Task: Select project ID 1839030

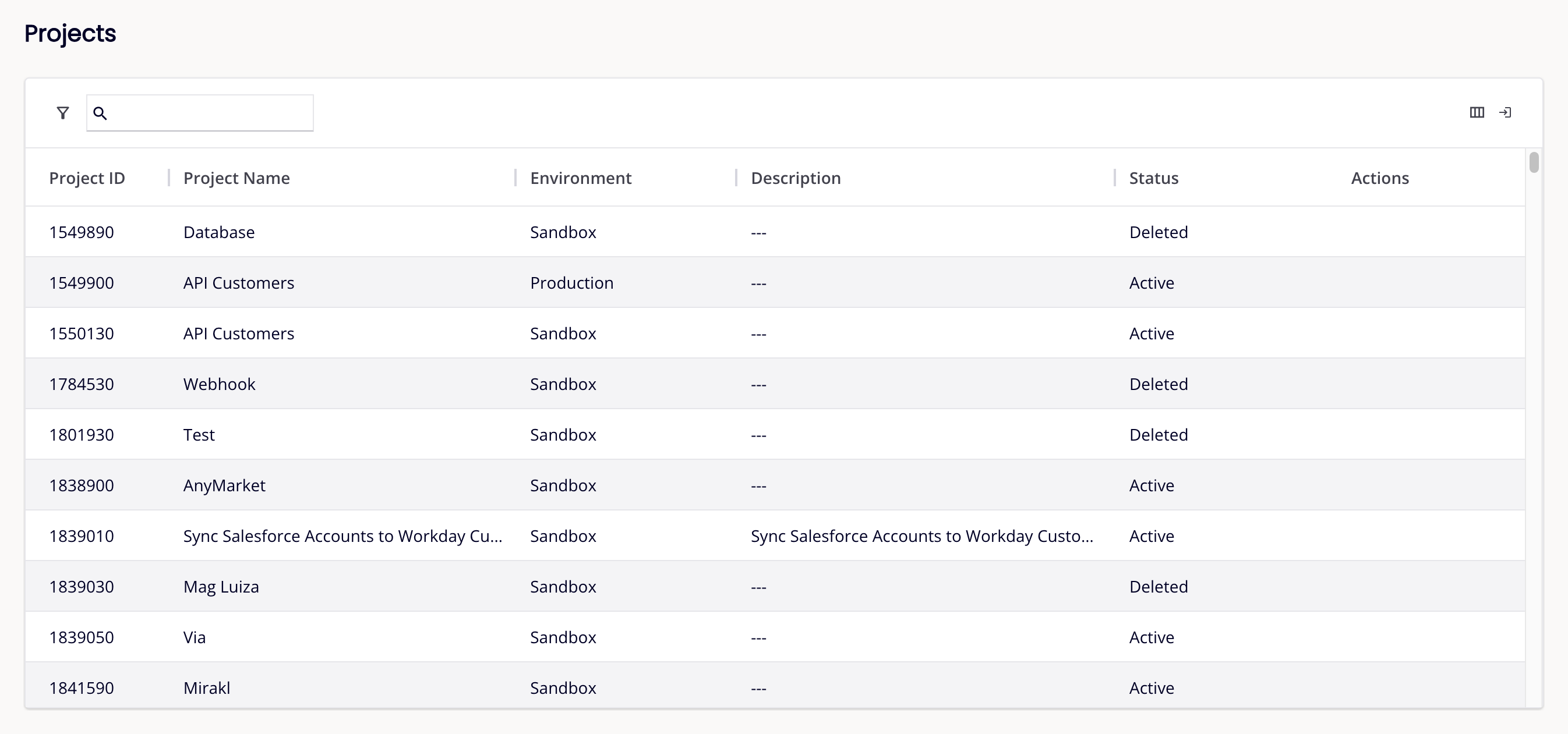Action: (x=82, y=587)
